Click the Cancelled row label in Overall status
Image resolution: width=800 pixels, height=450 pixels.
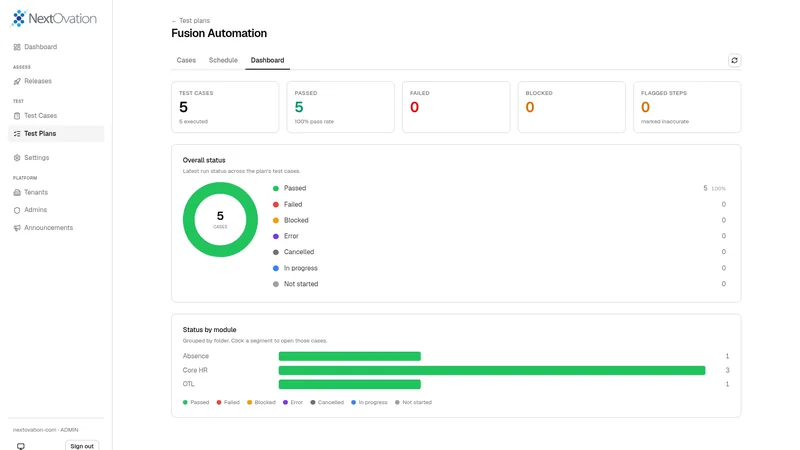[x=299, y=252]
